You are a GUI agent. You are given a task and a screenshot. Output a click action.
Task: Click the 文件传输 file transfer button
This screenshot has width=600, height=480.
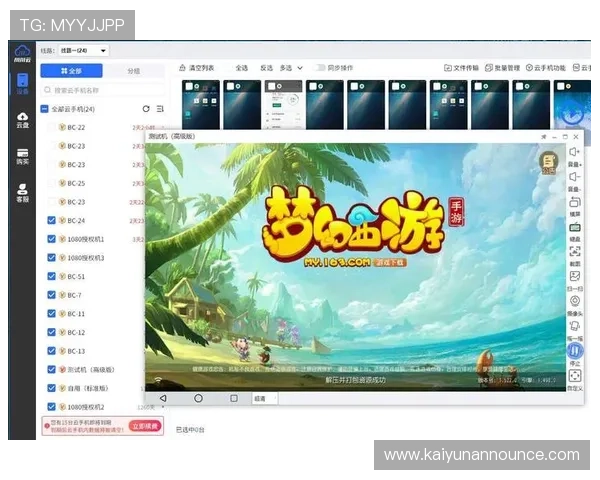click(461, 68)
